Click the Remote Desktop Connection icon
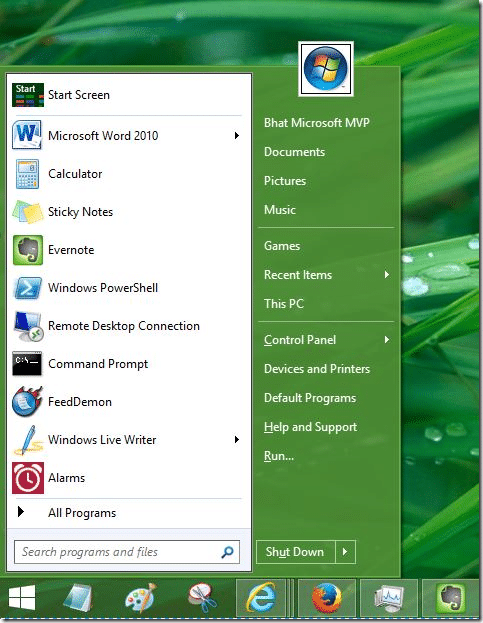This screenshot has width=483, height=623. click(27, 326)
